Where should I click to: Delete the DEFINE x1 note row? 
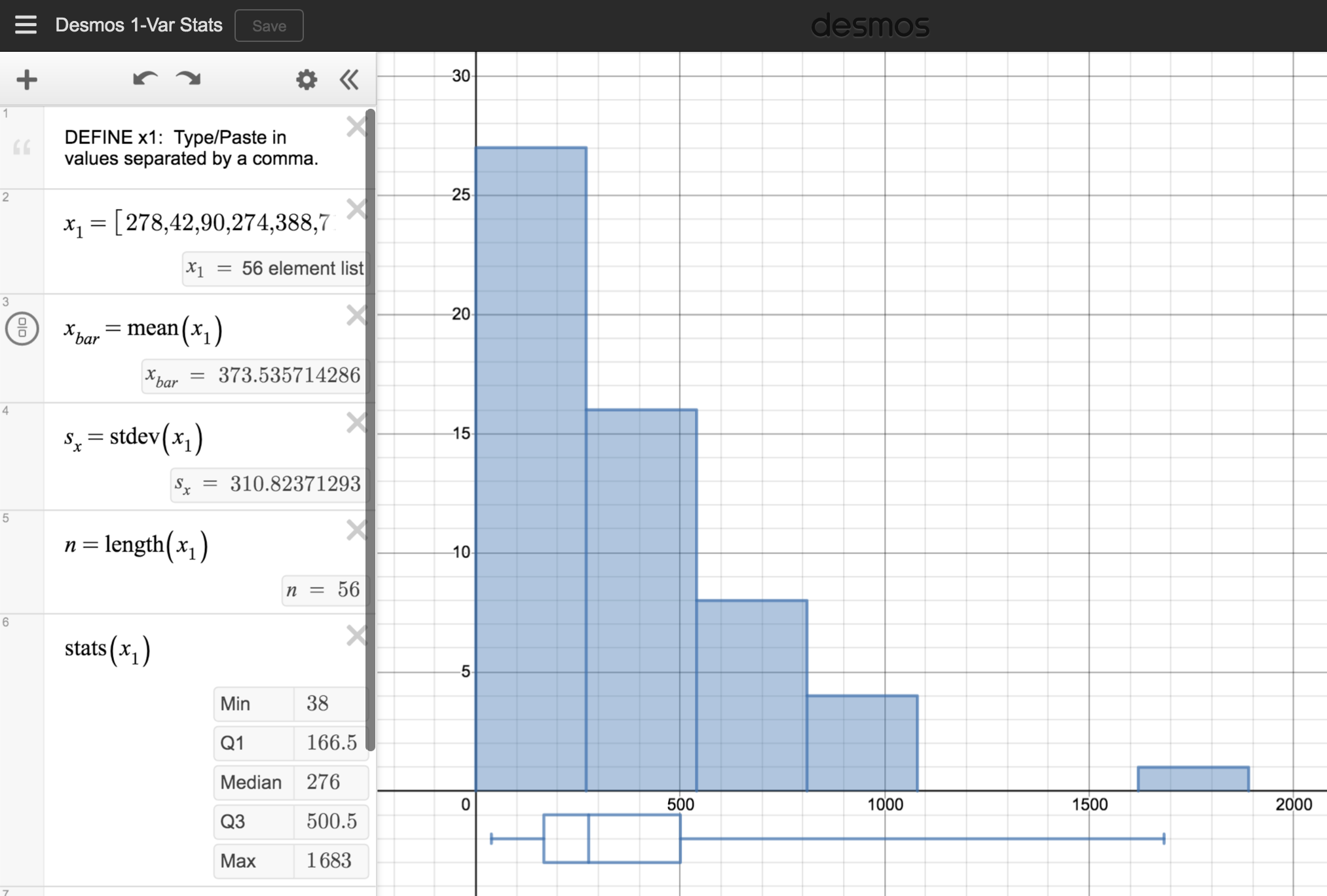(357, 126)
